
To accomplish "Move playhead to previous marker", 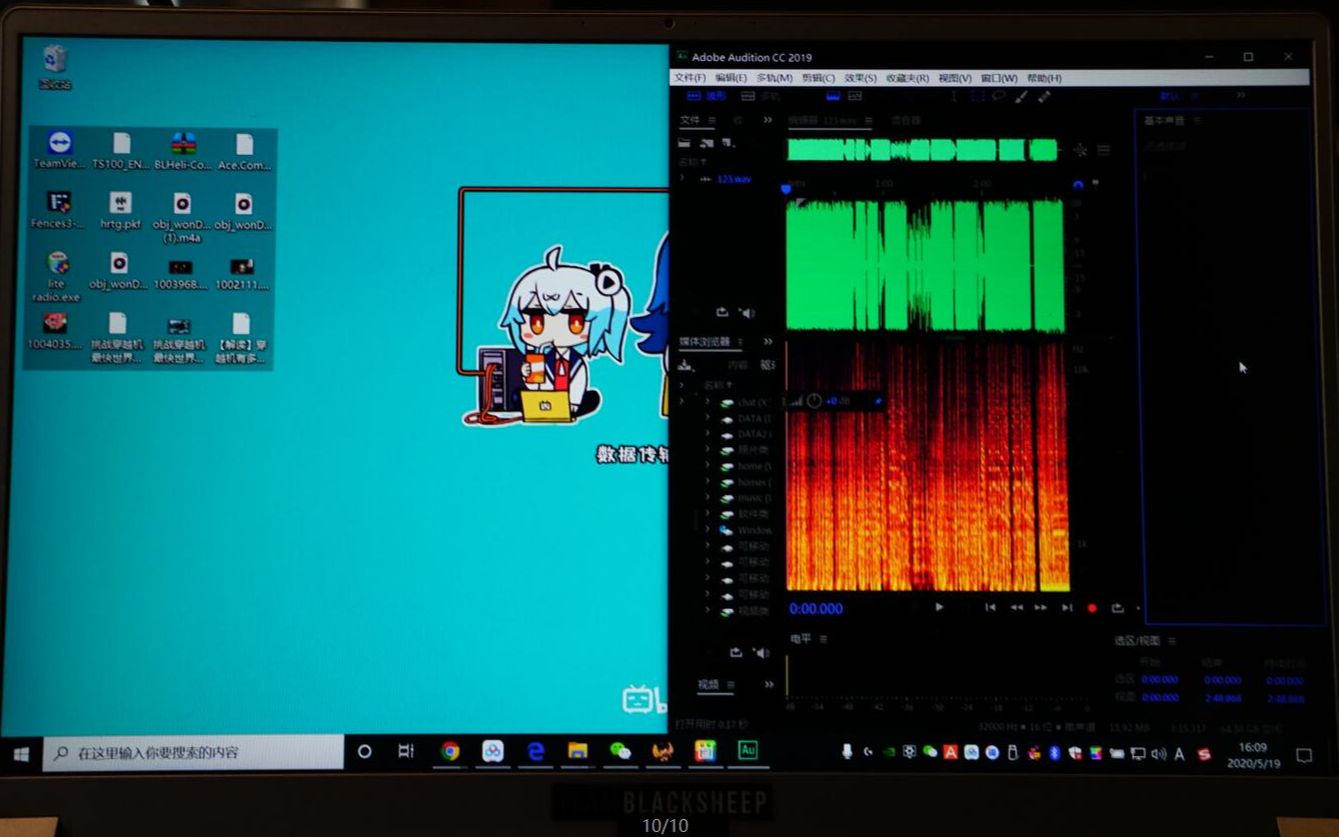I will 990,607.
